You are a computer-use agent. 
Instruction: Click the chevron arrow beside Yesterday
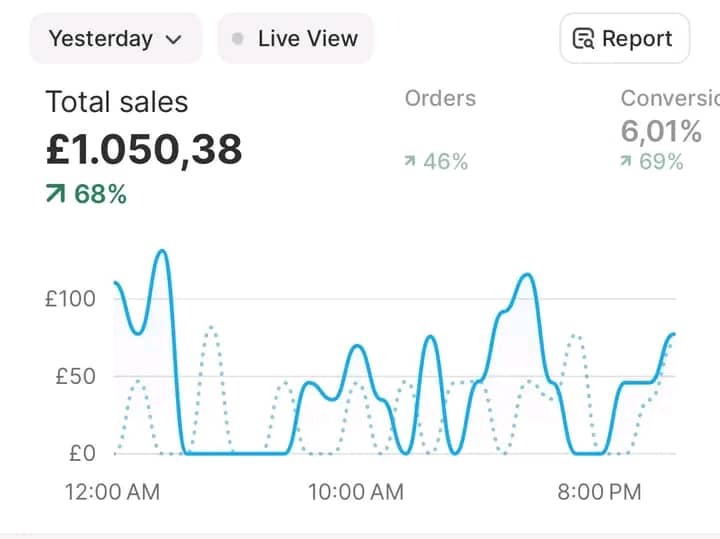point(173,40)
